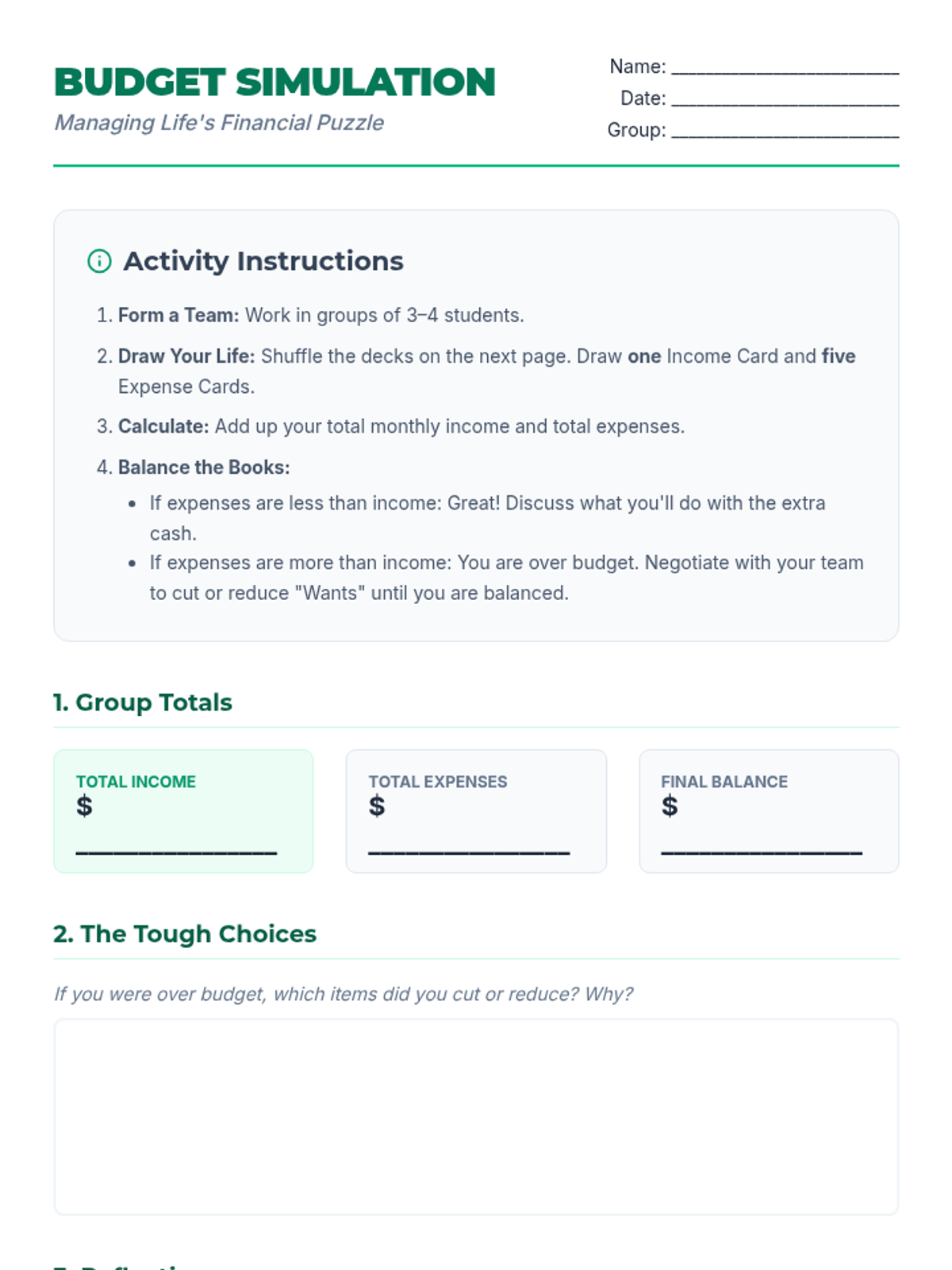
Task: Click the Name blank line
Action: 785,67
